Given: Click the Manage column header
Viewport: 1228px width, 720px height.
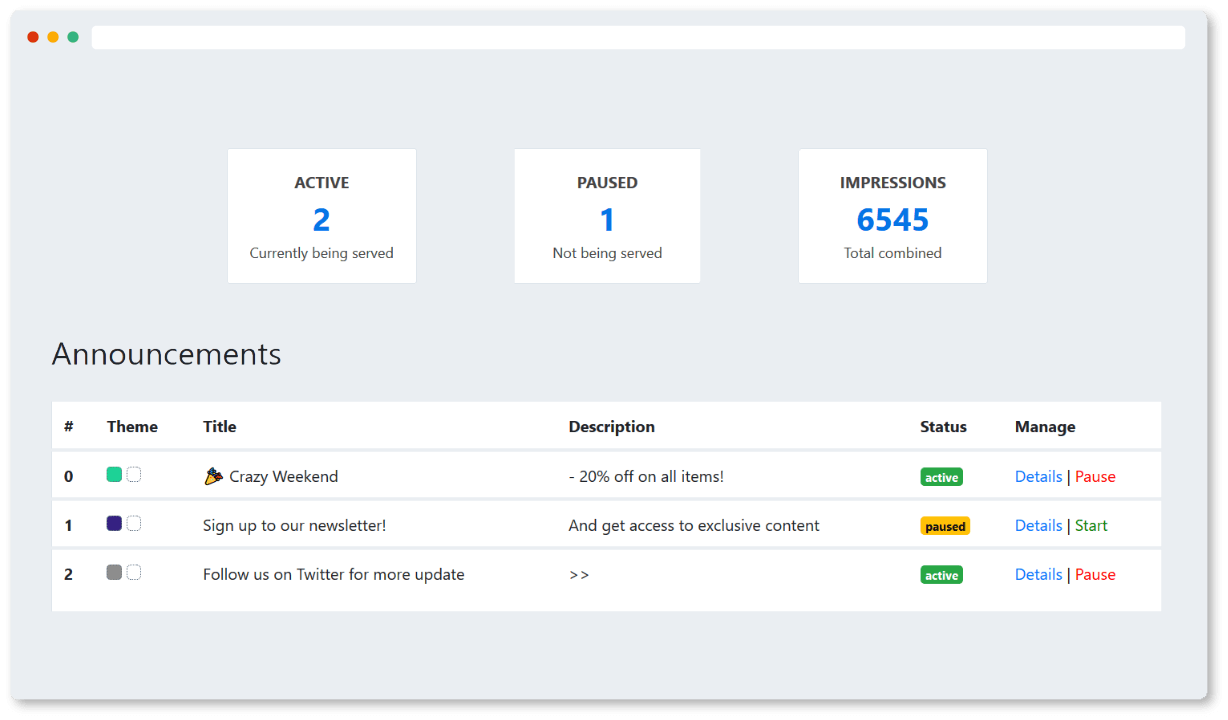Looking at the screenshot, I should click(x=1045, y=427).
